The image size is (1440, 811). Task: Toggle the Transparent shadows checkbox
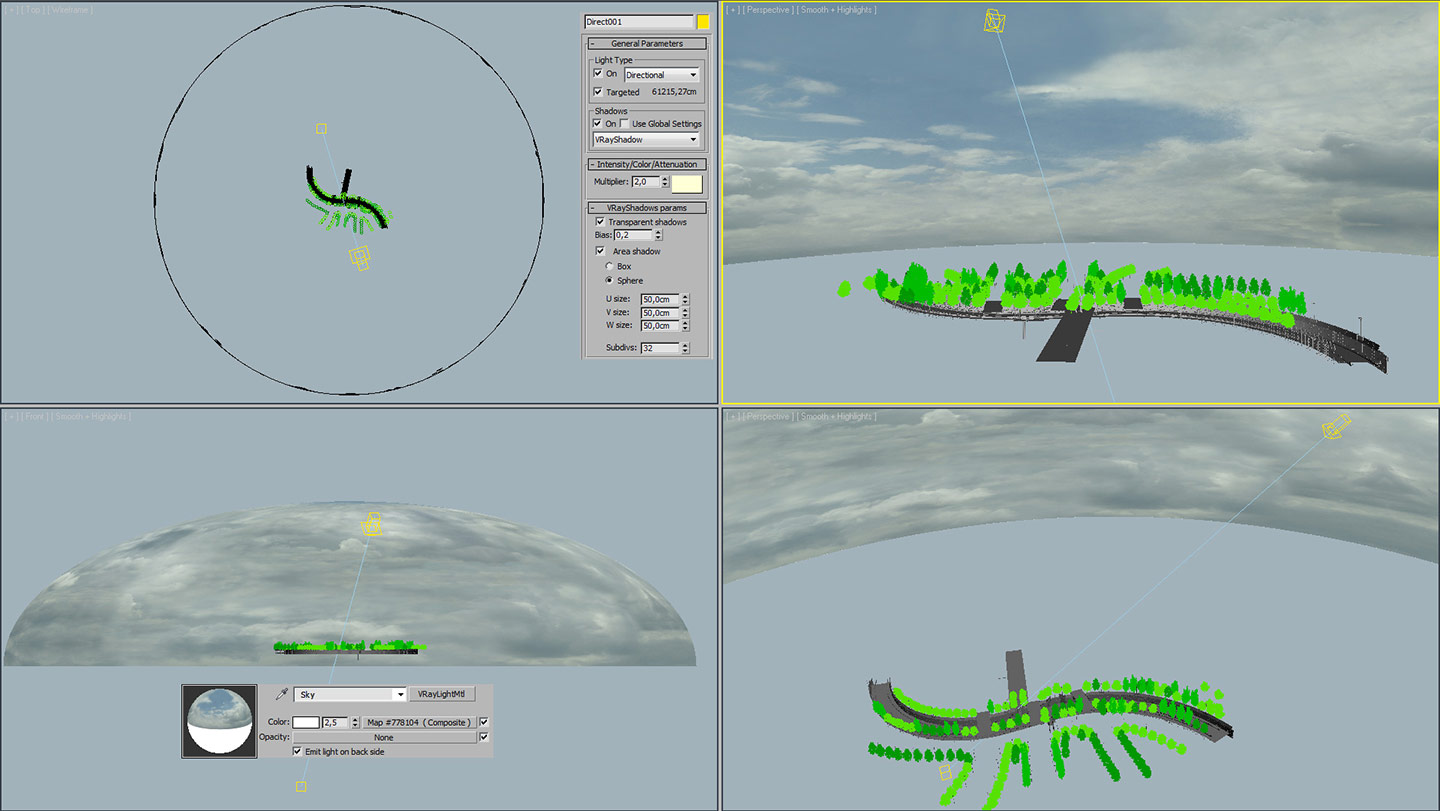coord(600,222)
